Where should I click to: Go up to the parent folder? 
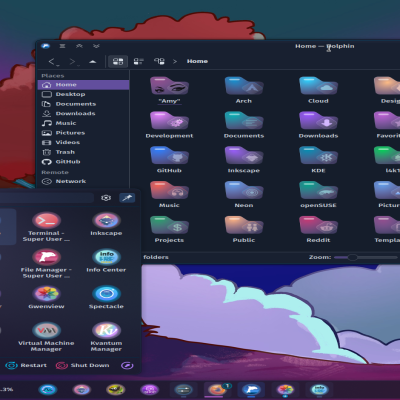93,61
